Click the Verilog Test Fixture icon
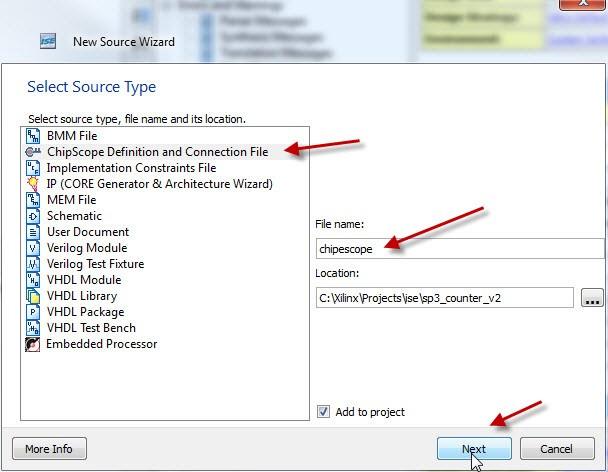Viewport: 608px width, 472px height. [33, 264]
